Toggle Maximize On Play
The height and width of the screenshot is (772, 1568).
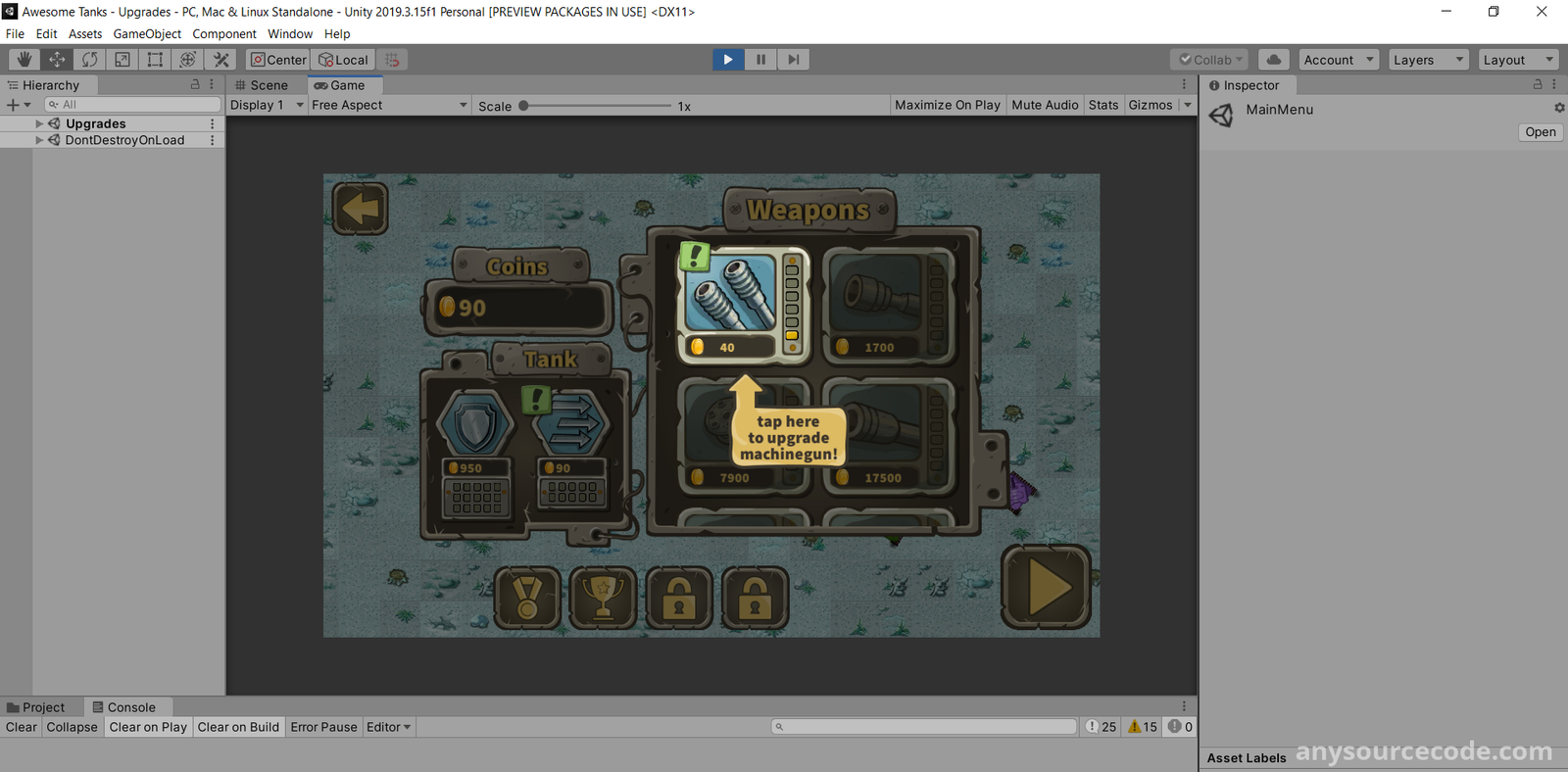coord(947,105)
